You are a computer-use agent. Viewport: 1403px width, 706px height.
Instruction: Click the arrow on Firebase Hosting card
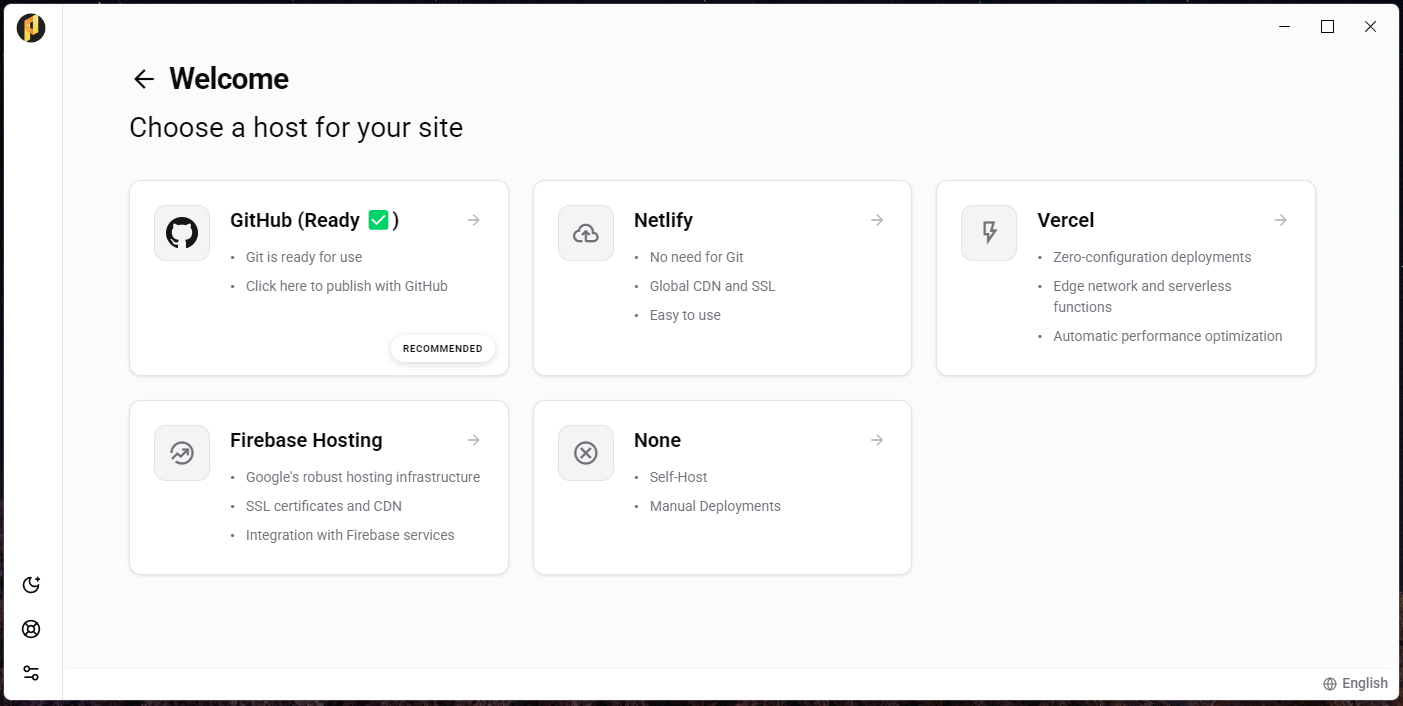point(474,440)
